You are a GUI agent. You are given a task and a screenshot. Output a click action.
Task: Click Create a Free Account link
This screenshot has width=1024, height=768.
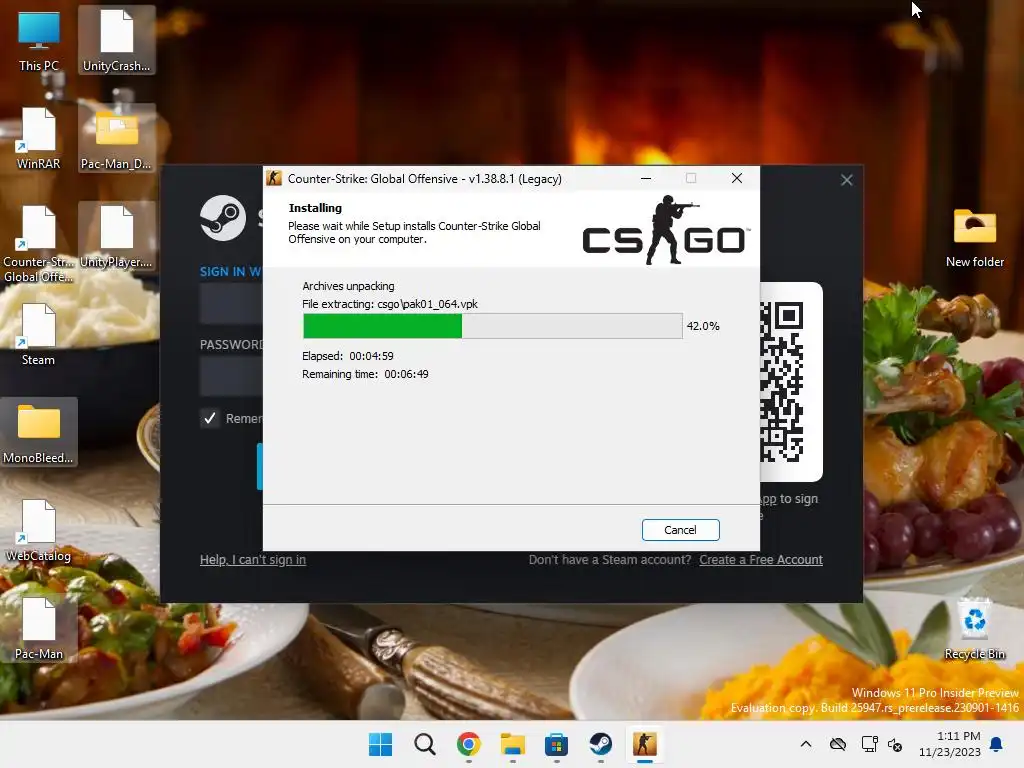point(761,560)
